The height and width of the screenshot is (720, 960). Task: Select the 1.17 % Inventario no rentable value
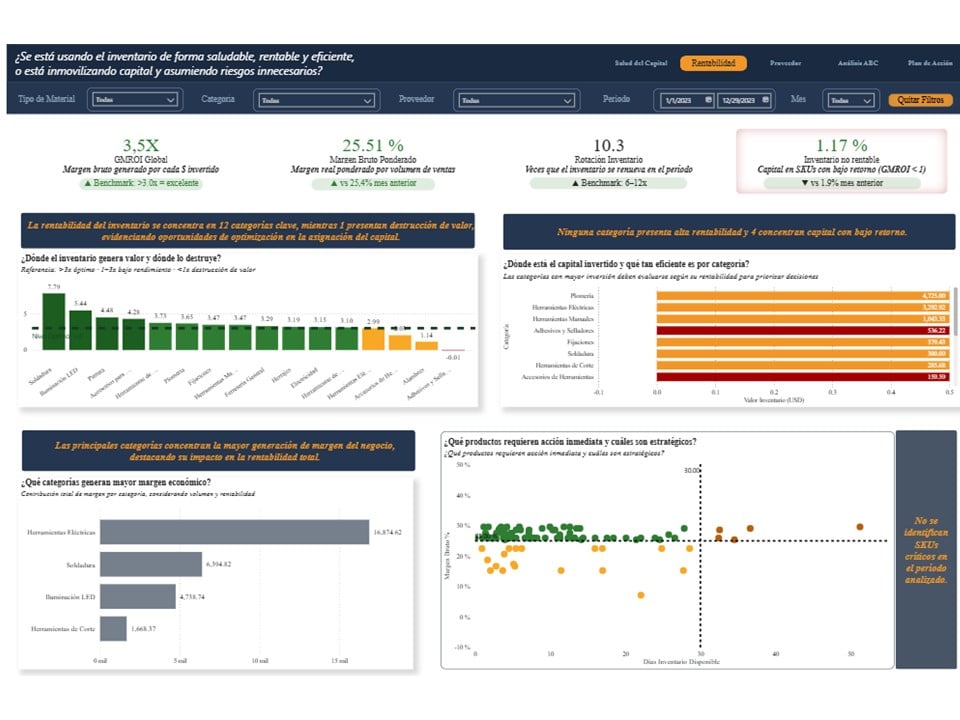841,145
